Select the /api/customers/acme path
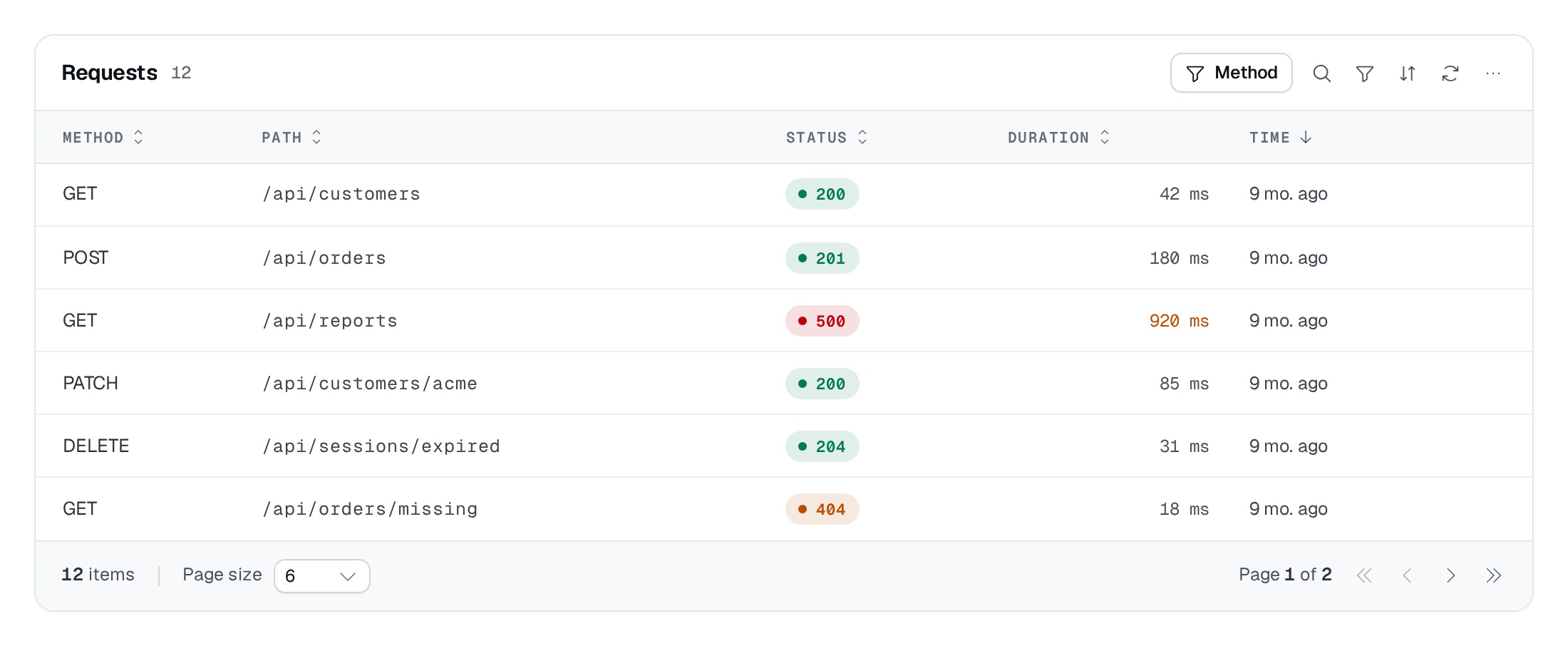 370,384
